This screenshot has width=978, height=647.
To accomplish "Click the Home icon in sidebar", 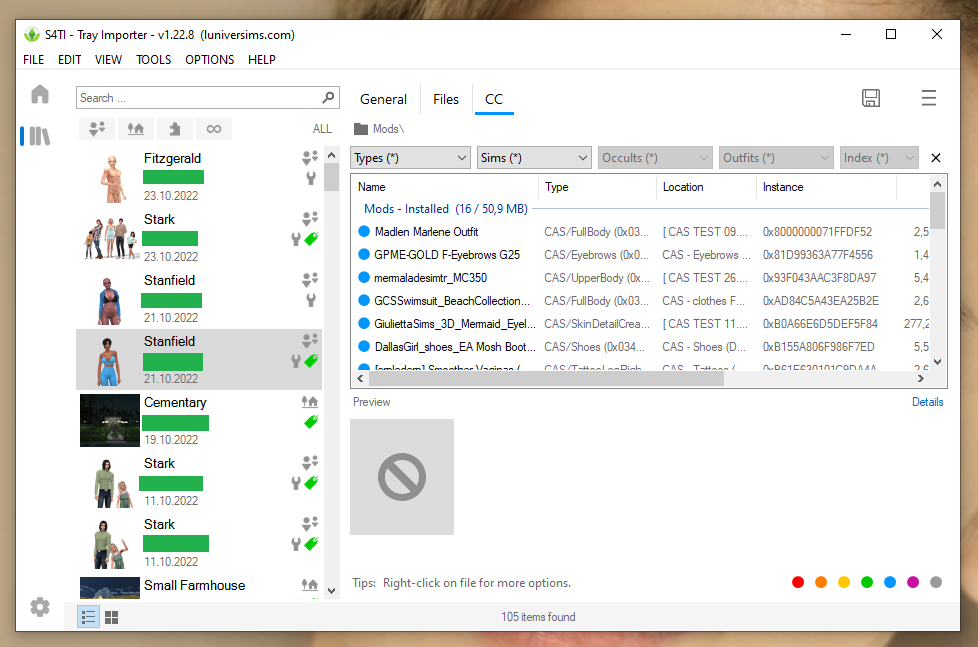I will click(x=40, y=95).
